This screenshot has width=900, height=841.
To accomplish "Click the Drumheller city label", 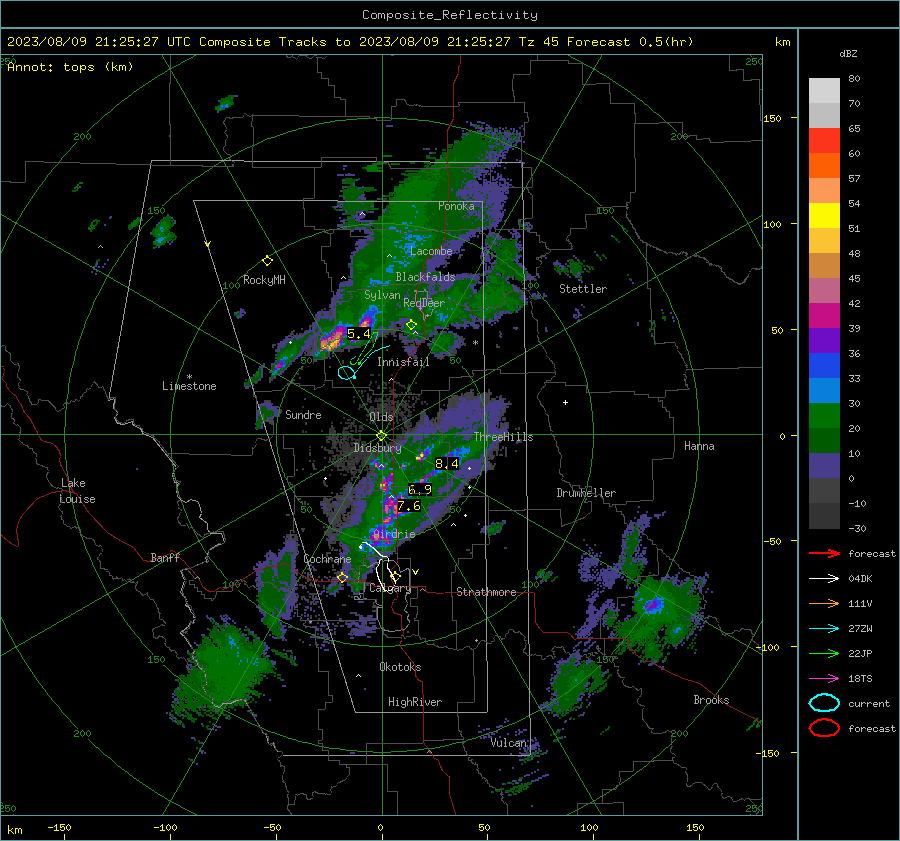I will (x=586, y=493).
